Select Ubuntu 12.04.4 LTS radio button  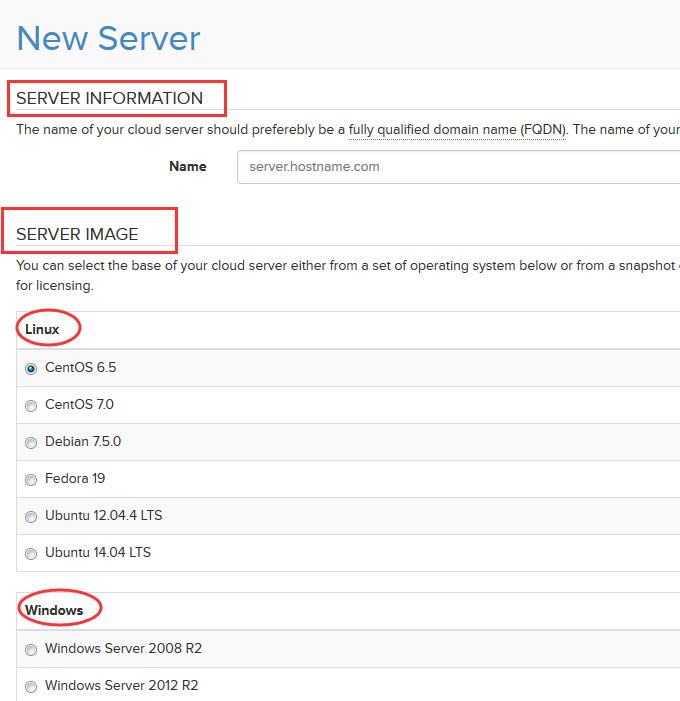31,517
